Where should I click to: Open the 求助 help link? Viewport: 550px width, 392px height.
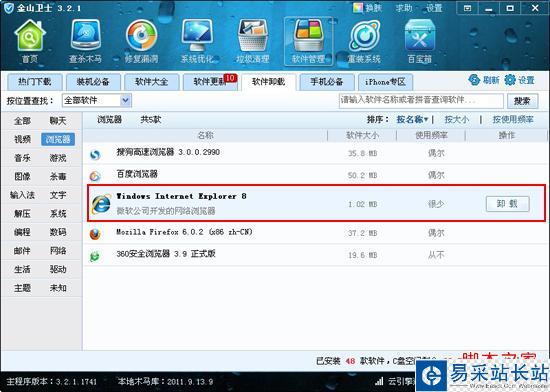click(404, 8)
